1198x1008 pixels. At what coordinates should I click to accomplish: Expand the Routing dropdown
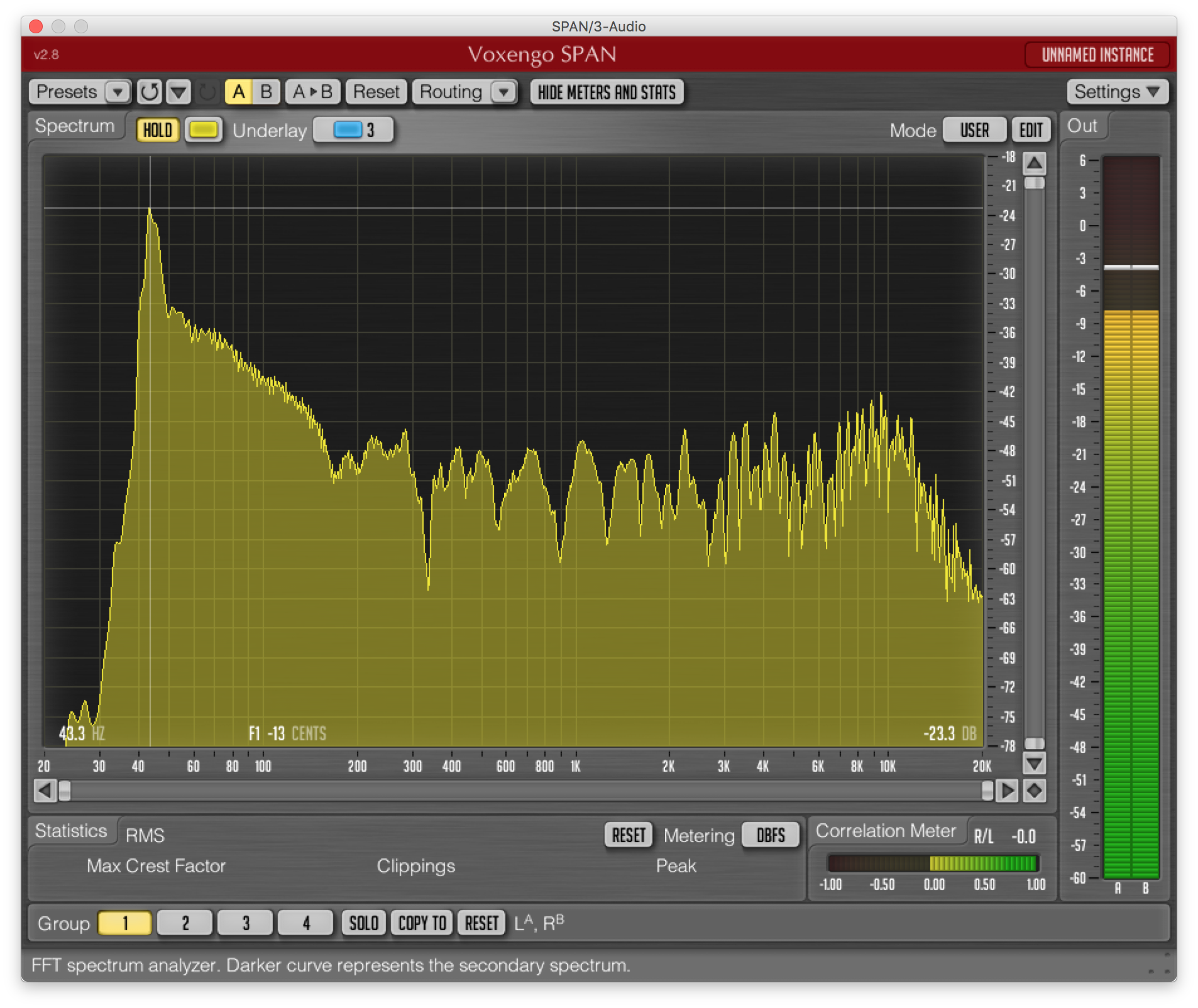click(503, 92)
